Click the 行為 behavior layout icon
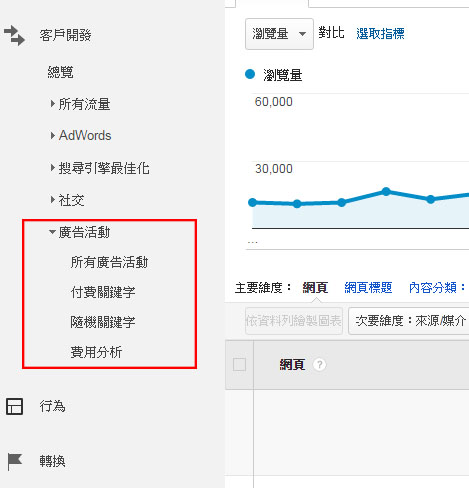 14,406
